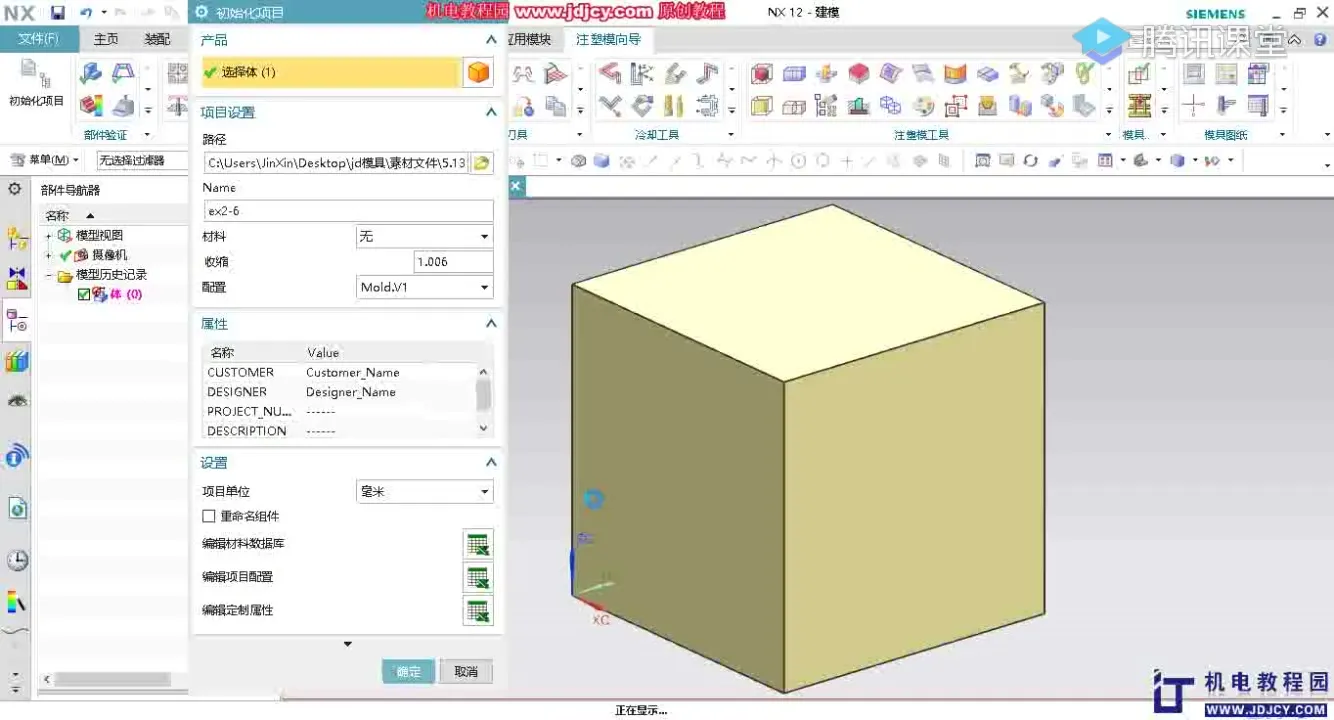
Task: Click the 取消 cancel button
Action: [466, 671]
